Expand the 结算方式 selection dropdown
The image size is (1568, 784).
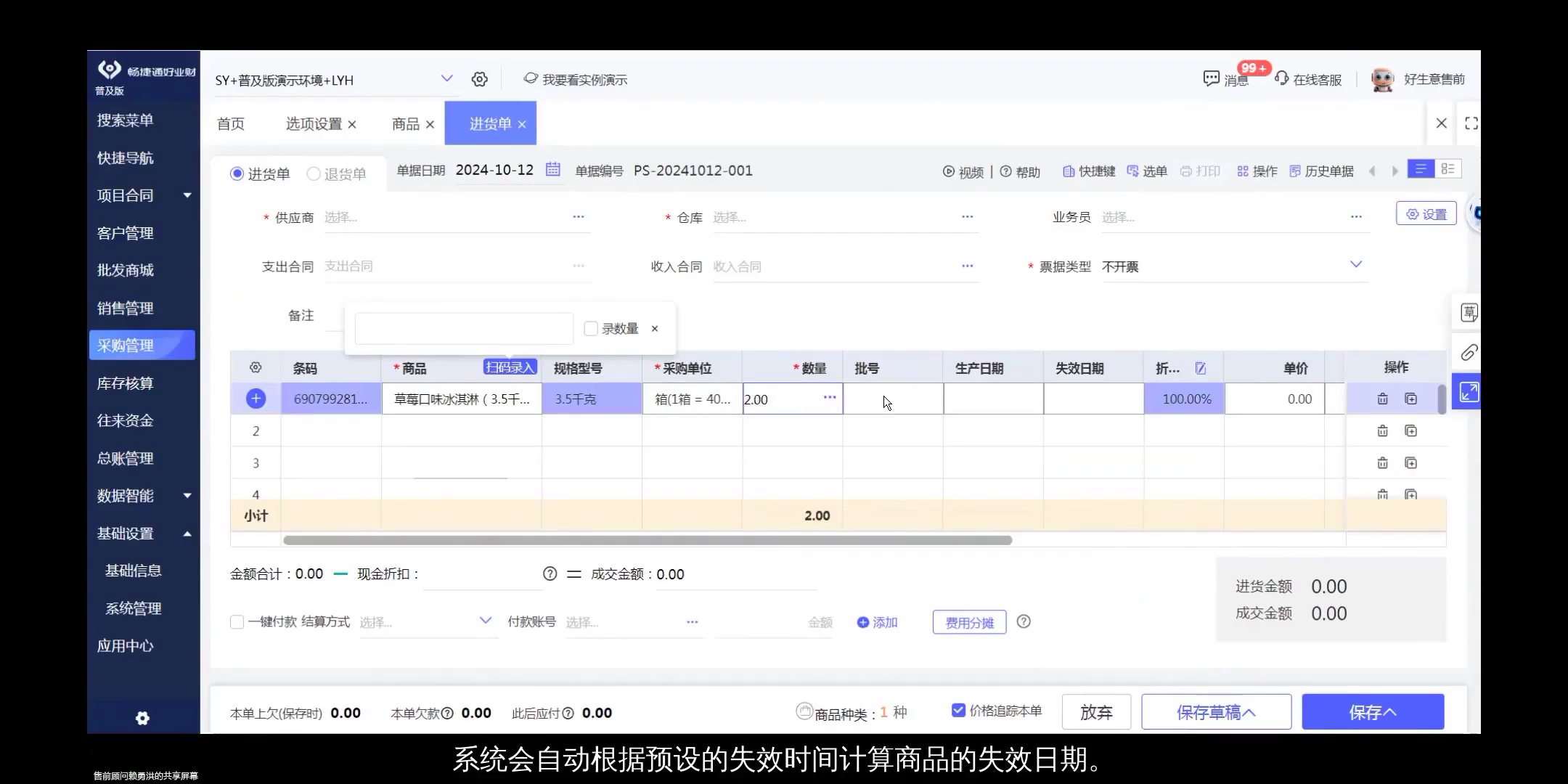(485, 621)
